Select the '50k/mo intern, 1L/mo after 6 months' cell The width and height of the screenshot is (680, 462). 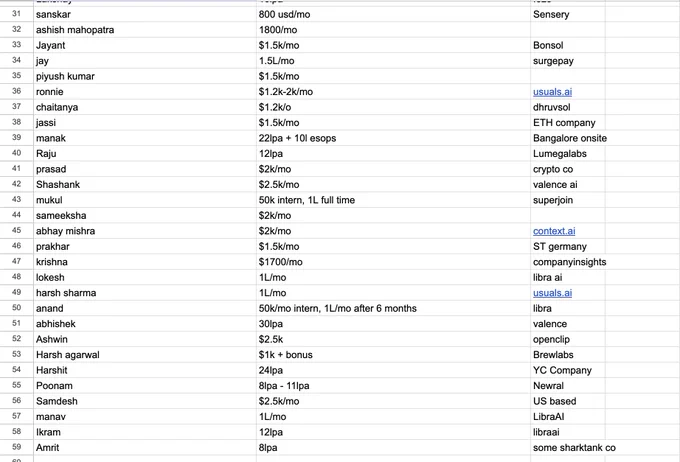[393, 308]
